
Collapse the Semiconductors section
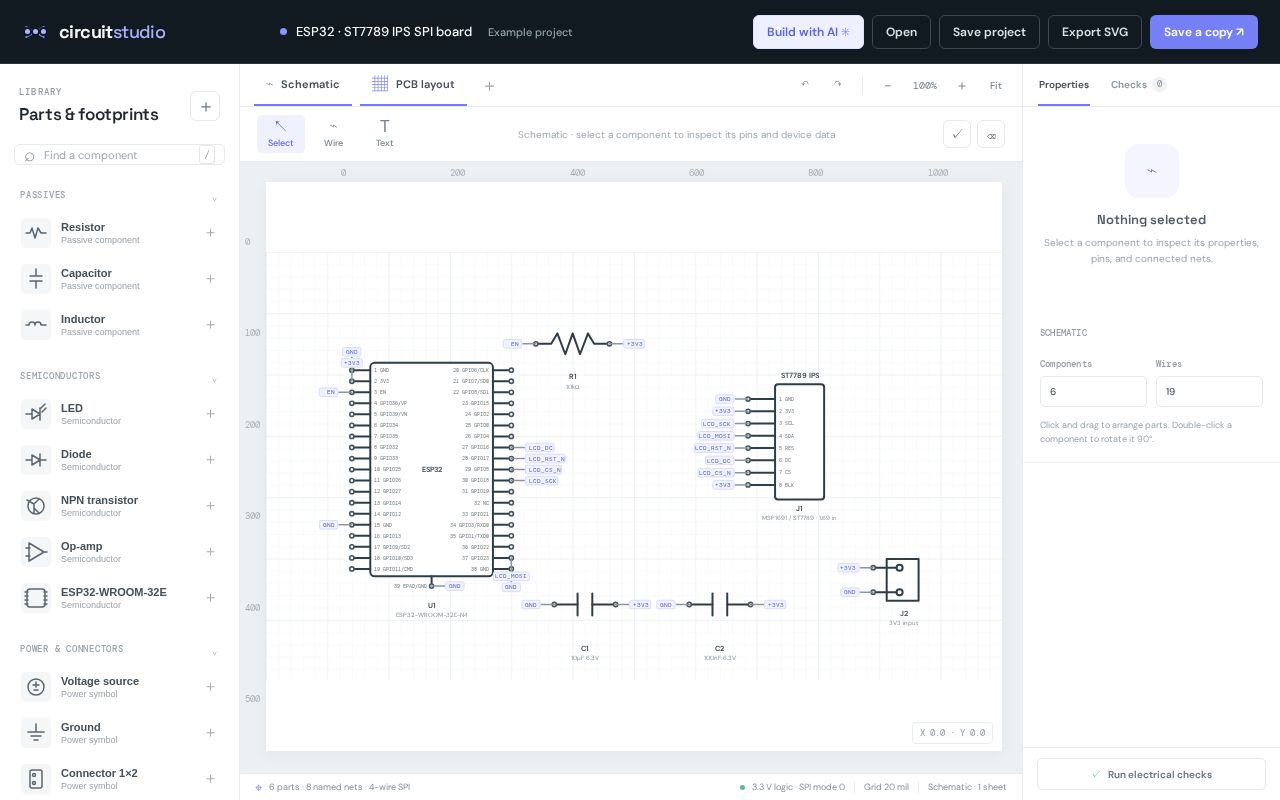[x=214, y=380]
